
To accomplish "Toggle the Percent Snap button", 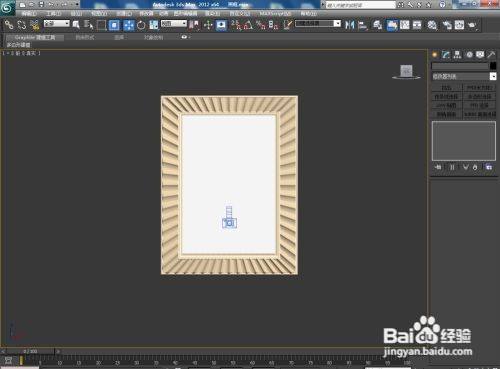I will coord(261,25).
